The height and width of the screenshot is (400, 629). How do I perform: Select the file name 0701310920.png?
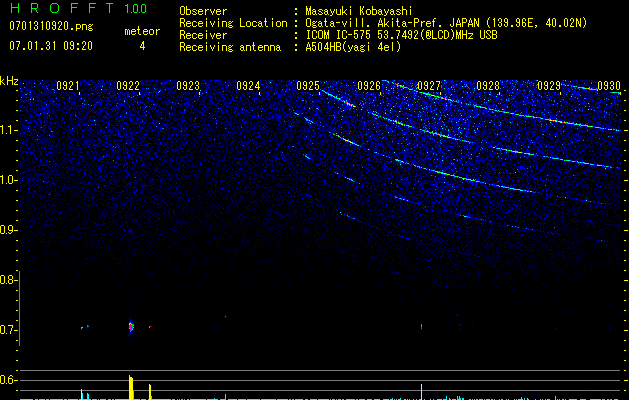tap(51, 26)
